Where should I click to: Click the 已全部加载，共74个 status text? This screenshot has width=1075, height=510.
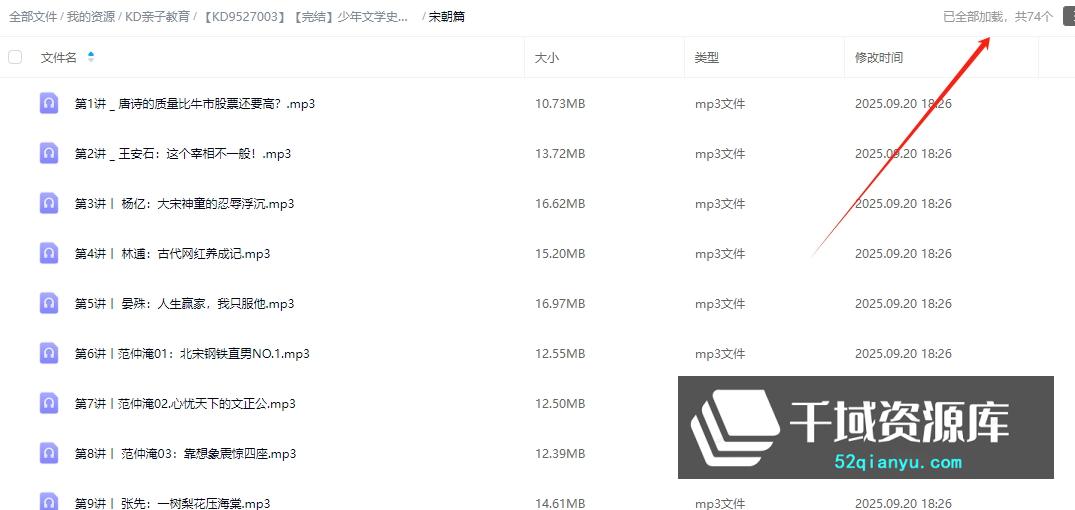(x=998, y=16)
